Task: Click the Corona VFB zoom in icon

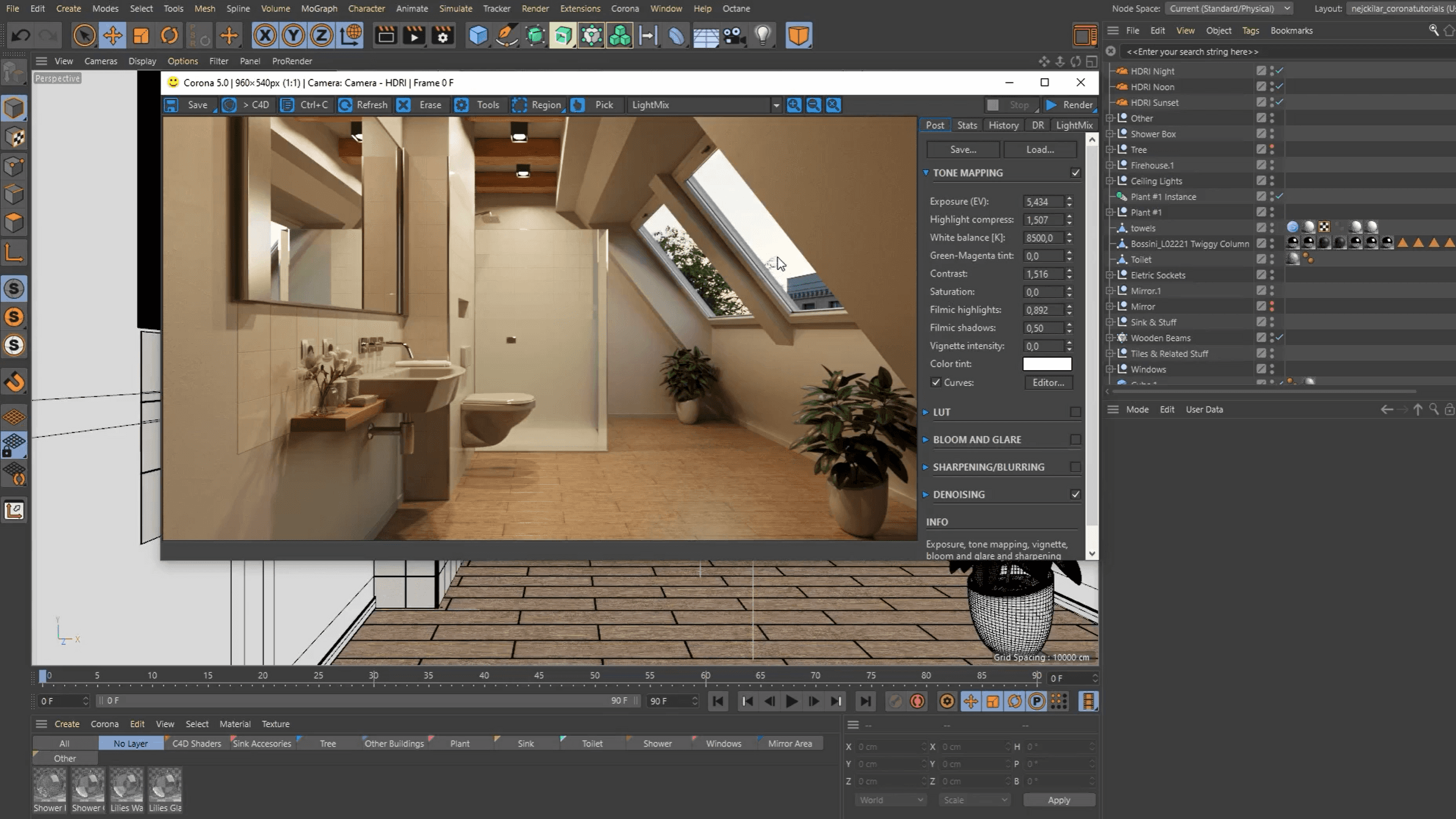Action: click(794, 105)
